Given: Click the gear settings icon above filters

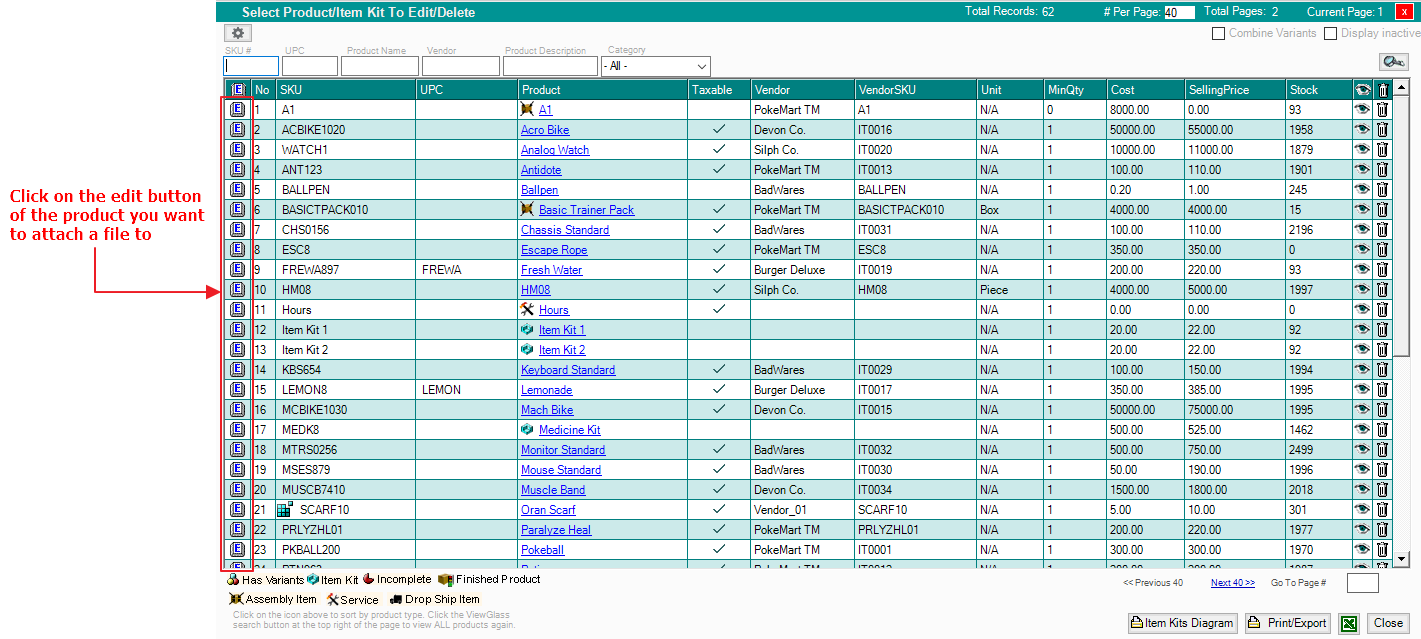Looking at the screenshot, I should point(238,34).
